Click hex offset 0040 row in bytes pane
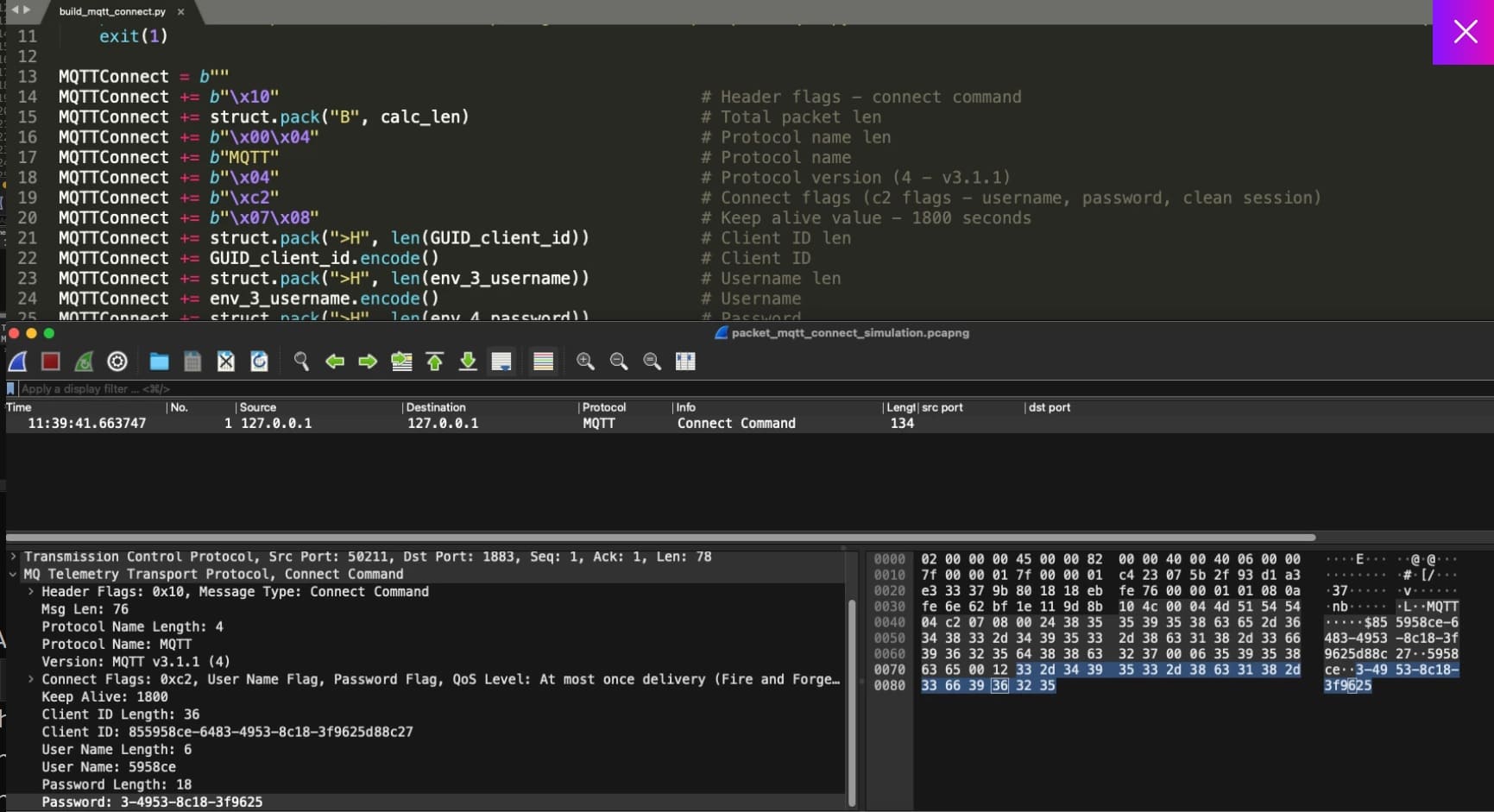This screenshot has width=1494, height=812. pos(889,622)
